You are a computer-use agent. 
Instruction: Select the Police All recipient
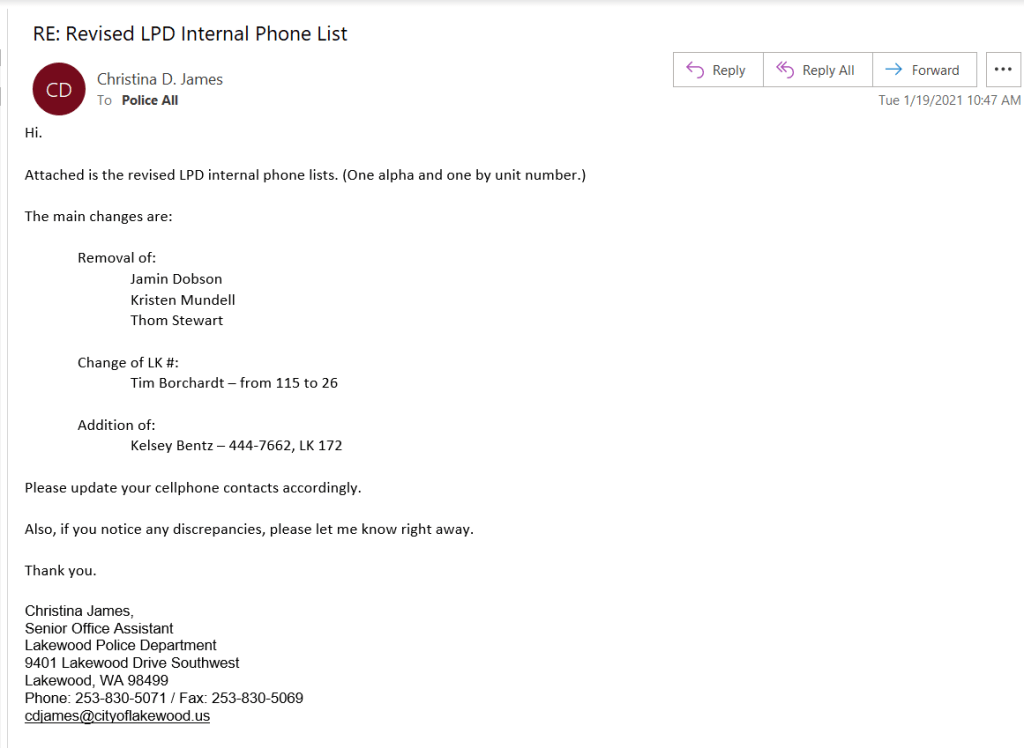tap(150, 101)
